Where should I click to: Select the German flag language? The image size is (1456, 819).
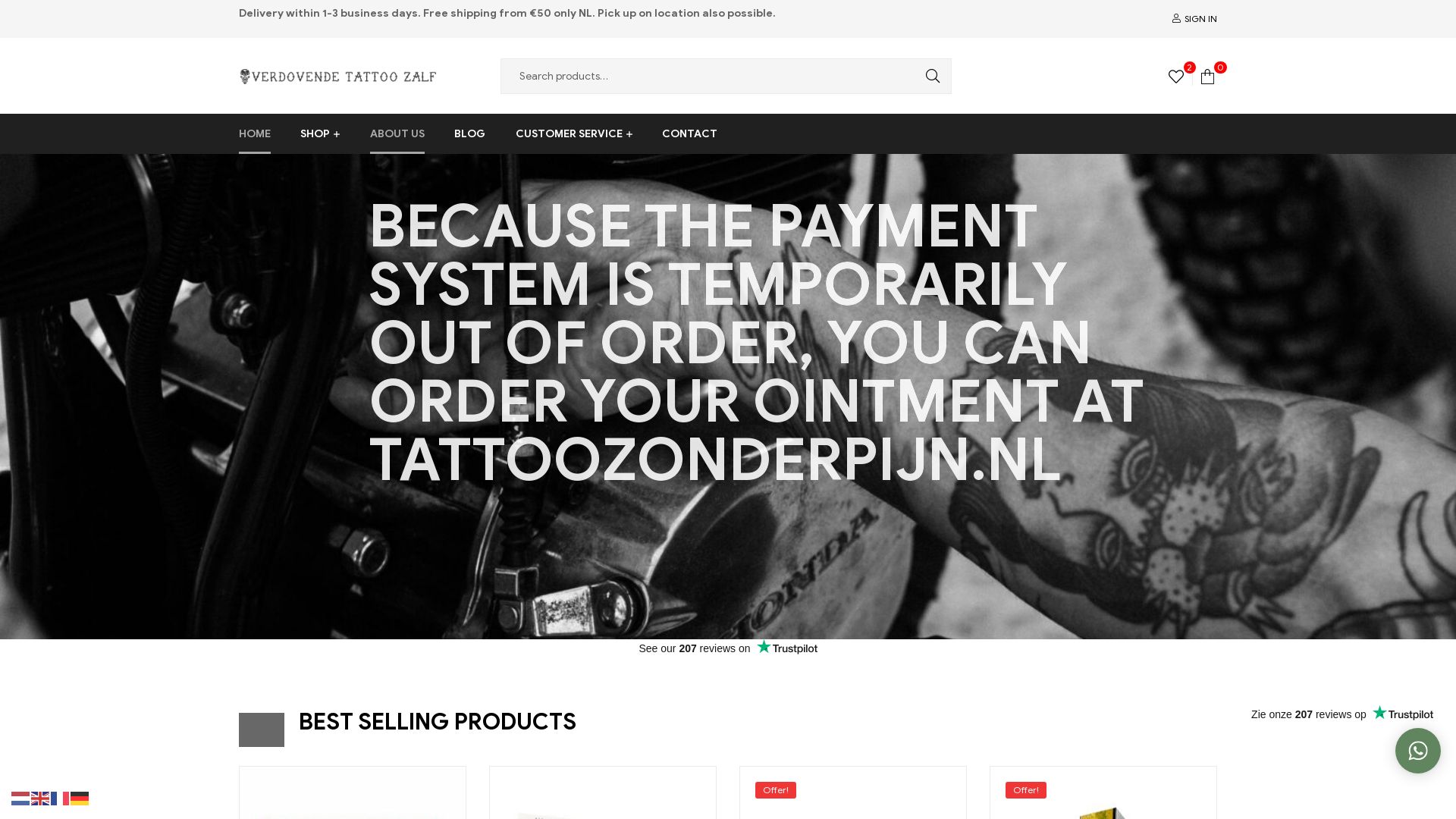coord(80,799)
